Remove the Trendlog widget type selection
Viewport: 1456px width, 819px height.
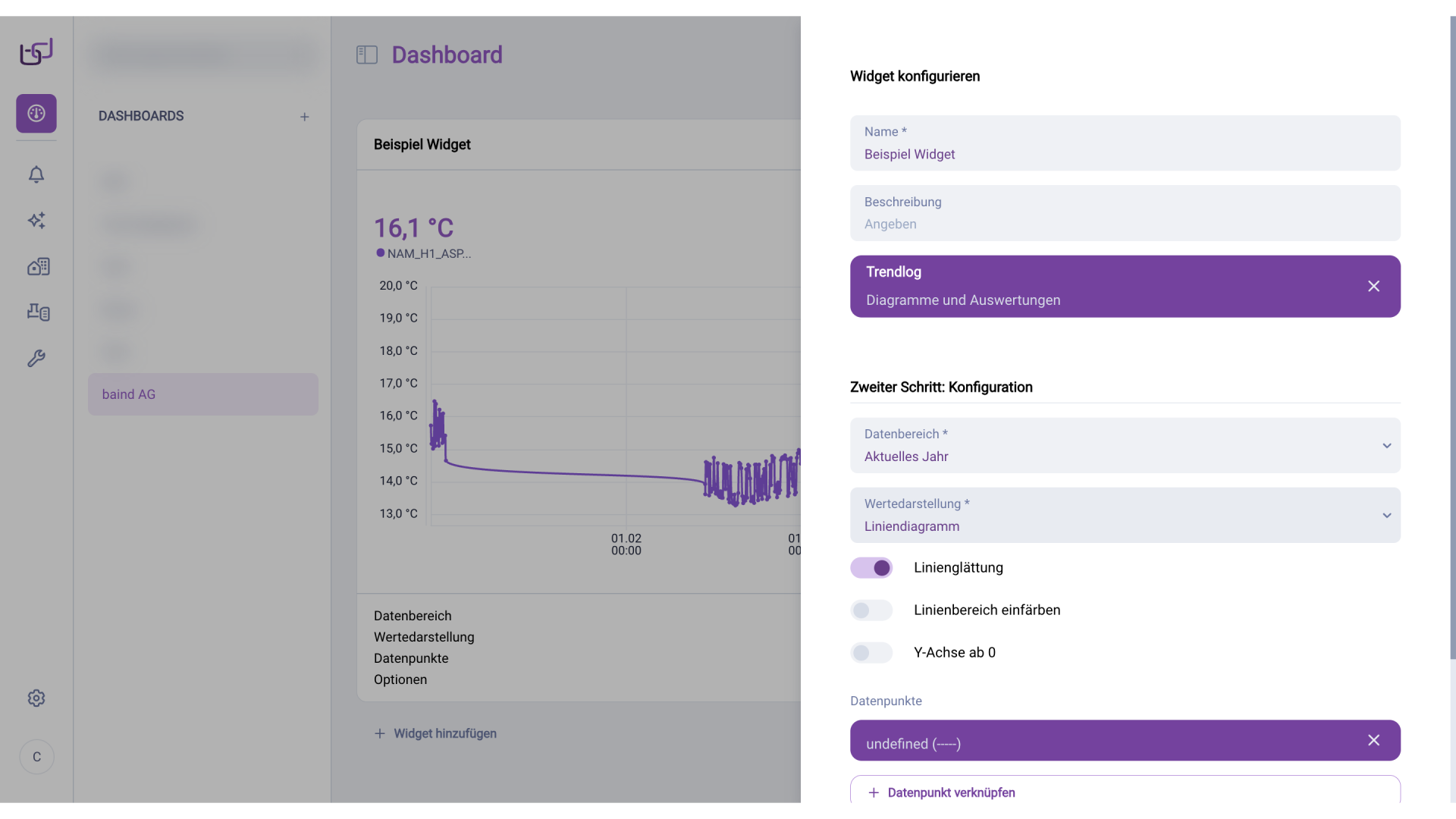[1373, 287]
